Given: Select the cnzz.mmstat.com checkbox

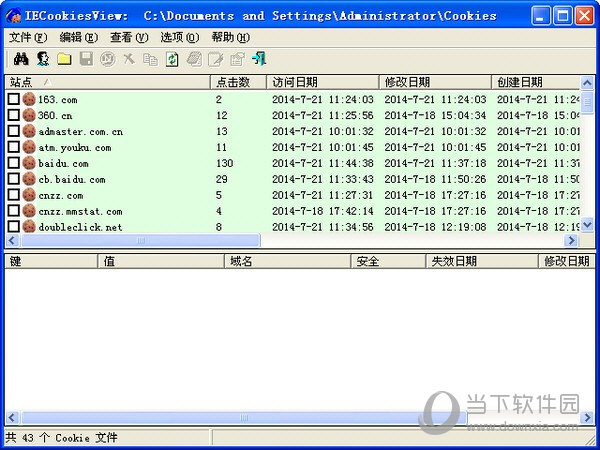Looking at the screenshot, I should pos(14,210).
